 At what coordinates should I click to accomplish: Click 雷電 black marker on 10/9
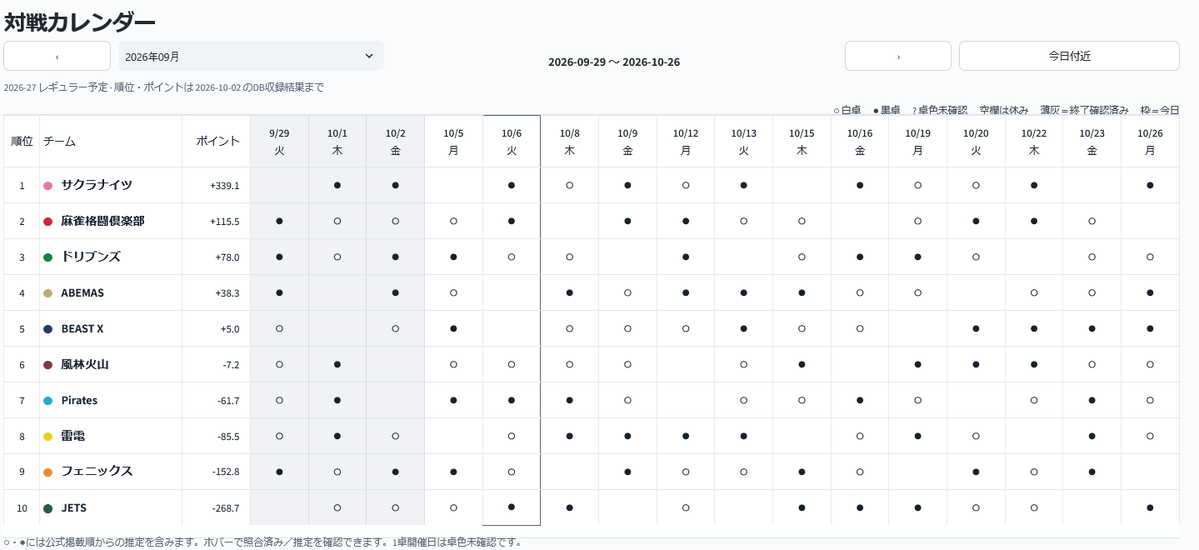click(x=628, y=436)
